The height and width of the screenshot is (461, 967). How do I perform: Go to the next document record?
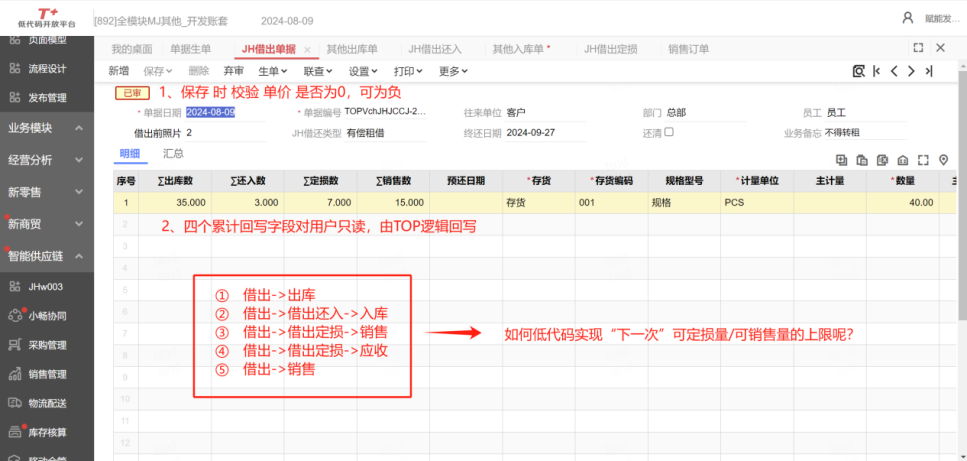[x=911, y=71]
